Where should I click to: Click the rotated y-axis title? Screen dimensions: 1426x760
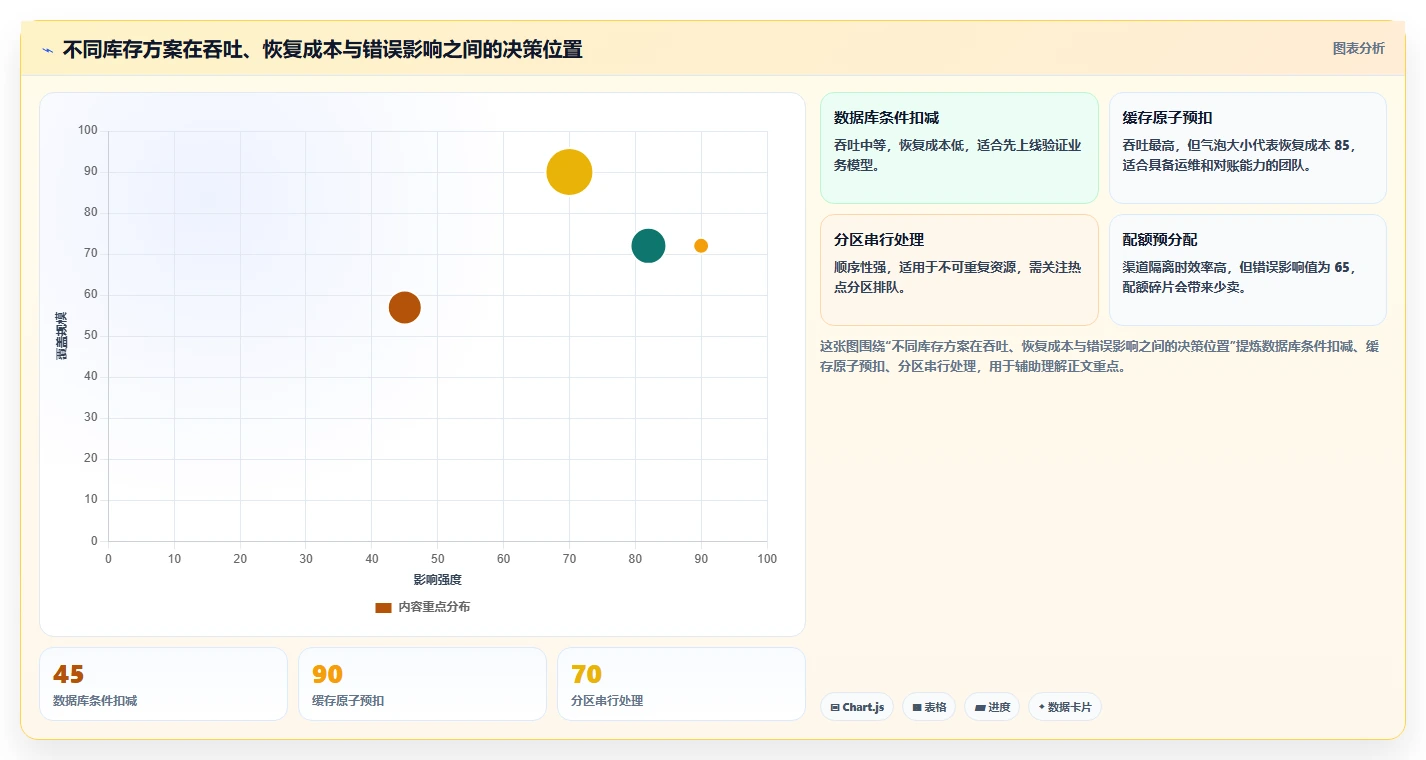point(62,336)
